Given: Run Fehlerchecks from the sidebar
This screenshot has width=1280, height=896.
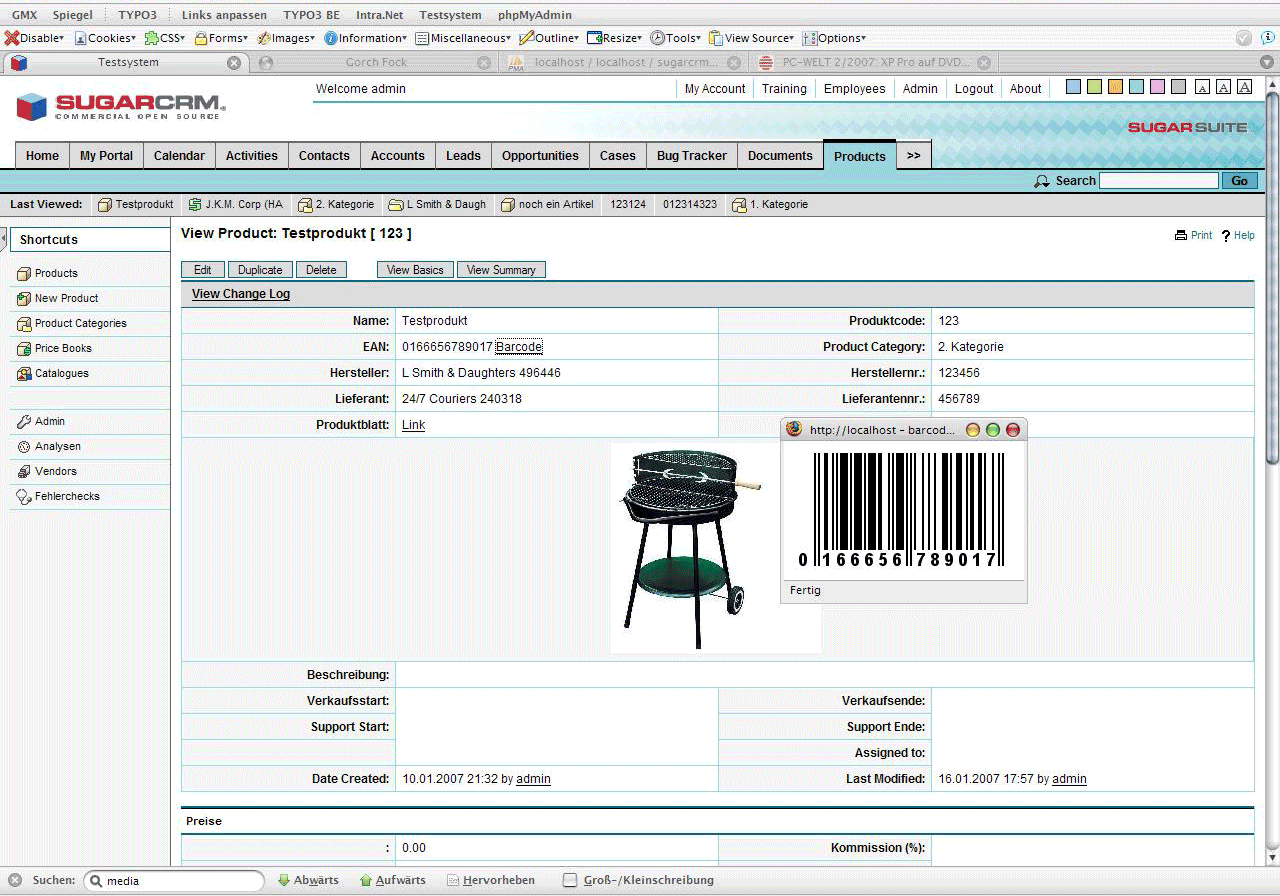Looking at the screenshot, I should tap(58, 496).
